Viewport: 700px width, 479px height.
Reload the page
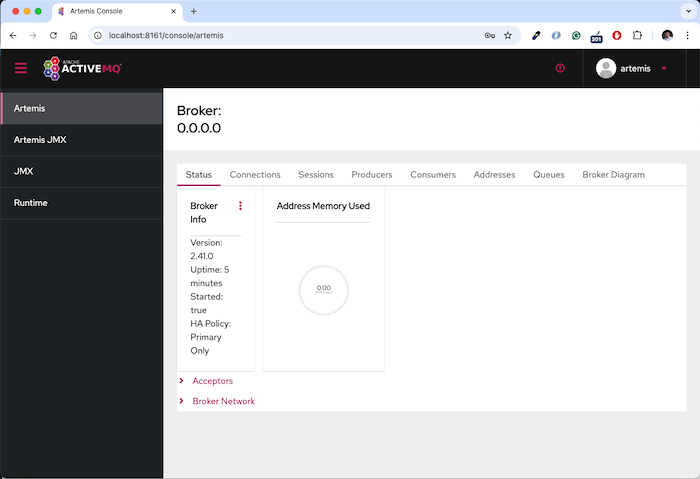53,35
